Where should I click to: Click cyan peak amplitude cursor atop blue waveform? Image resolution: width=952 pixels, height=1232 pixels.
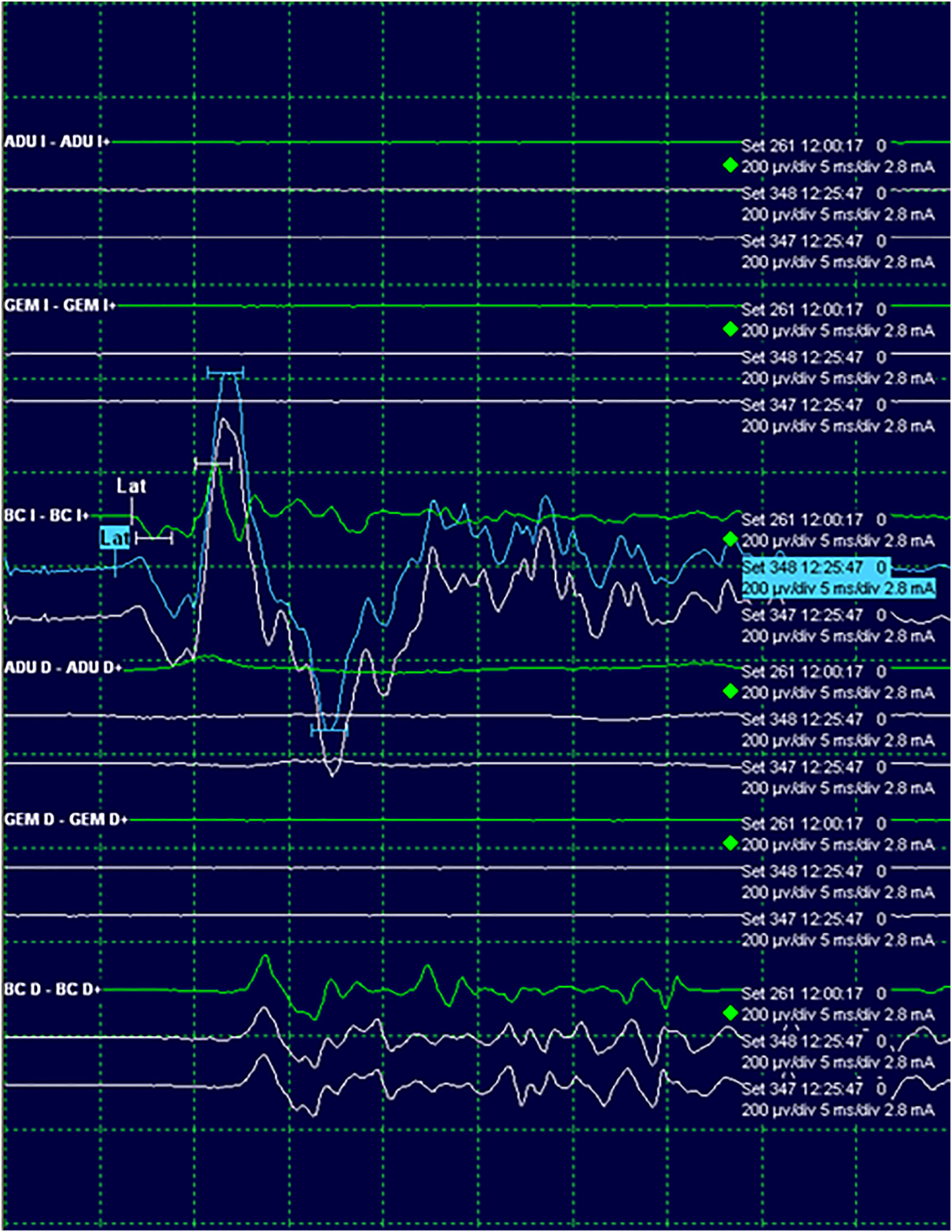(x=225, y=372)
